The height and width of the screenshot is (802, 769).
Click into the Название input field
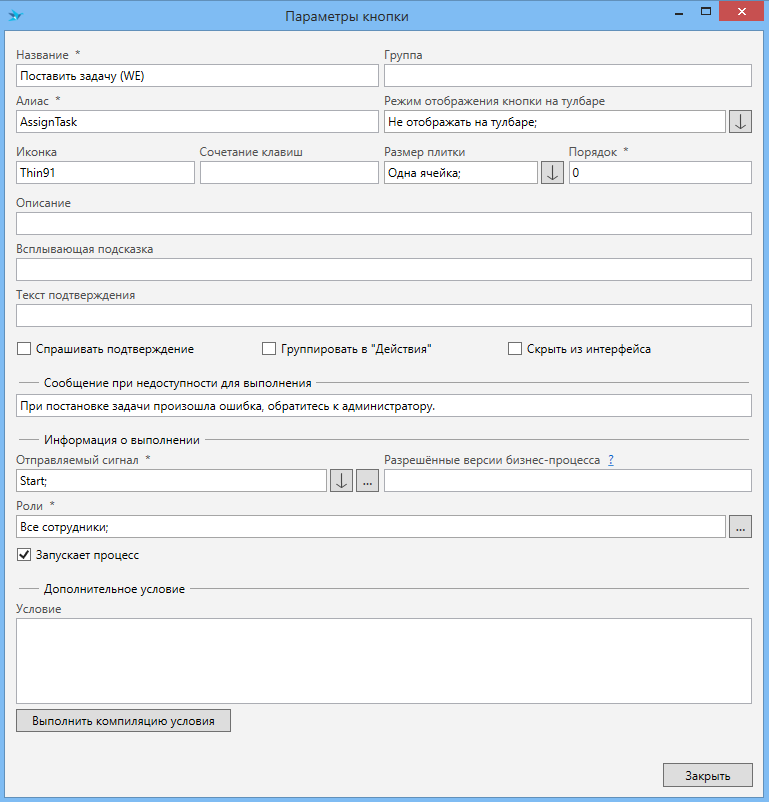click(197, 76)
